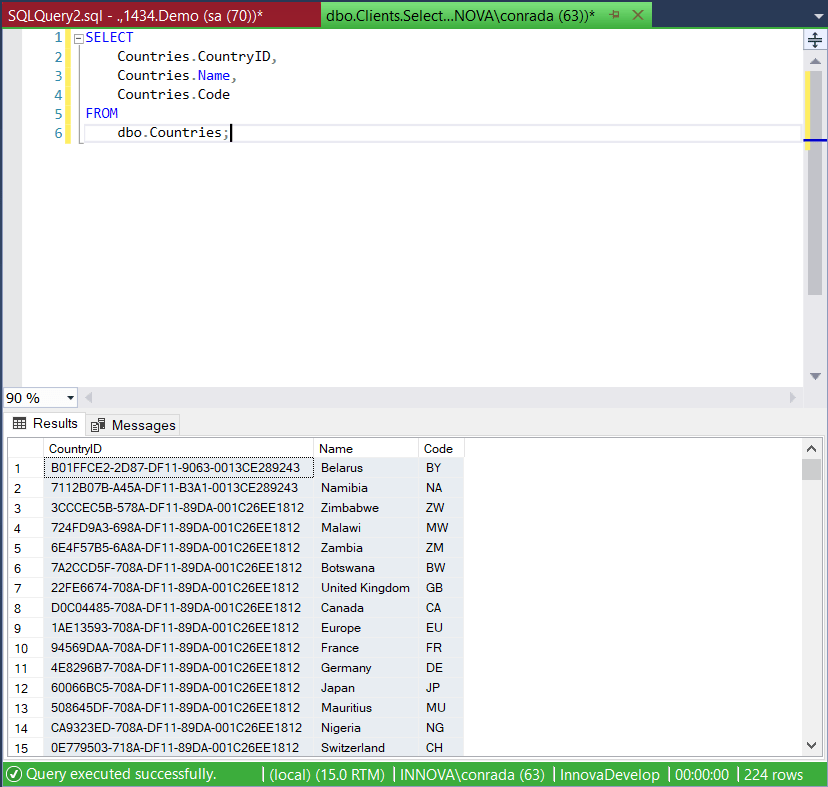Select the Belarus CountryID cell
The image size is (828, 787).
(176, 468)
